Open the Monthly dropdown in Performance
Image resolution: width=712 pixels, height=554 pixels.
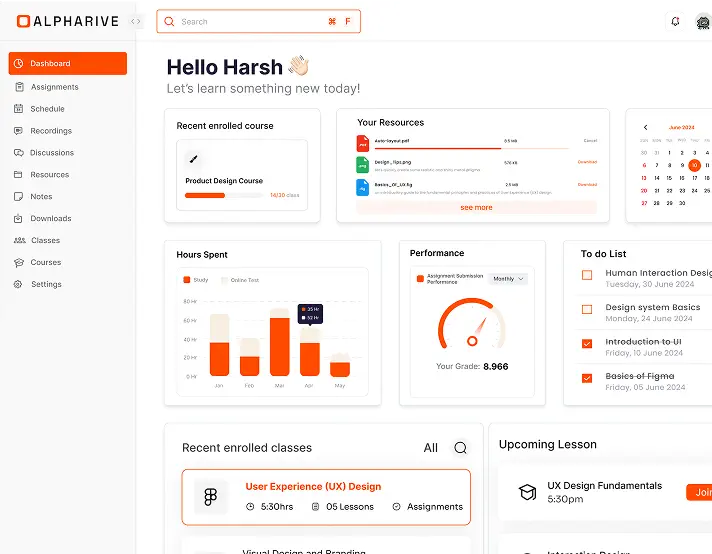tap(508, 279)
